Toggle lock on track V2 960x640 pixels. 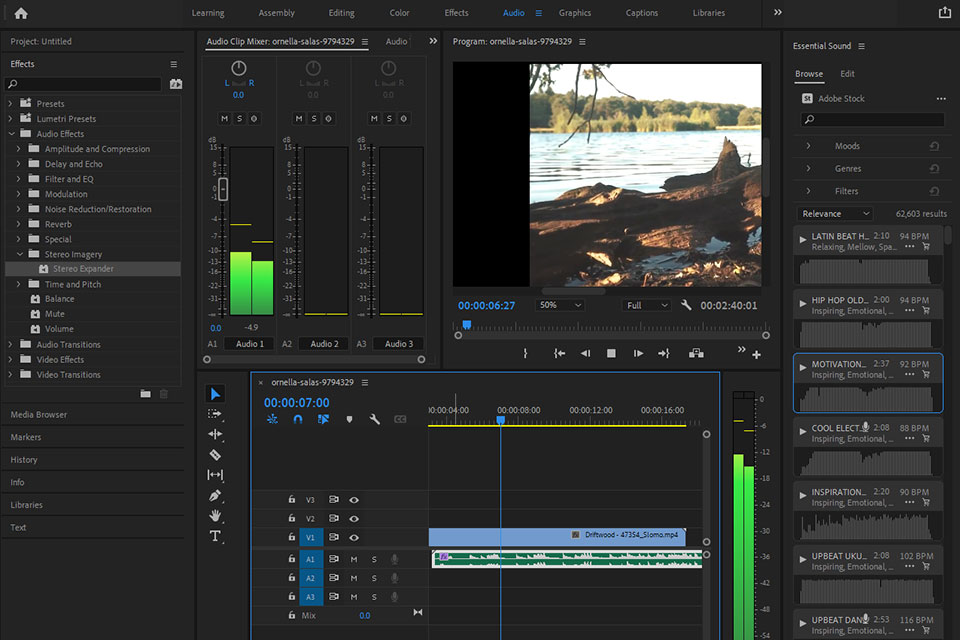(292, 519)
